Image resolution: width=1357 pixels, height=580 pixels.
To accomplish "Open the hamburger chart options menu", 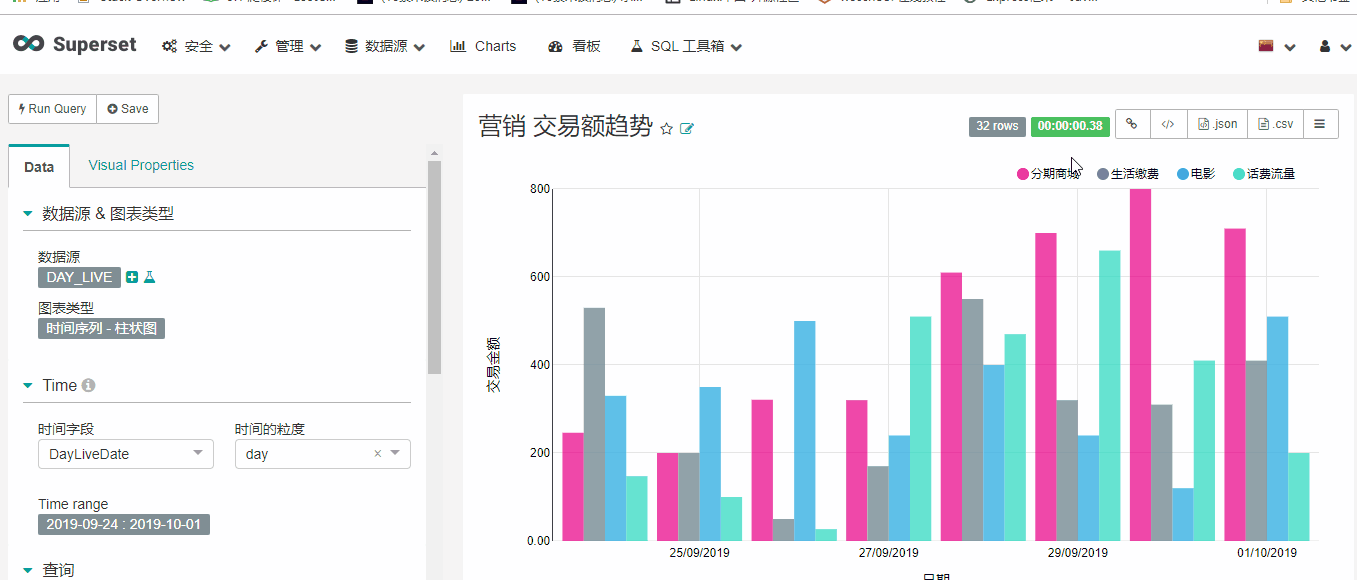I will pos(1320,123).
